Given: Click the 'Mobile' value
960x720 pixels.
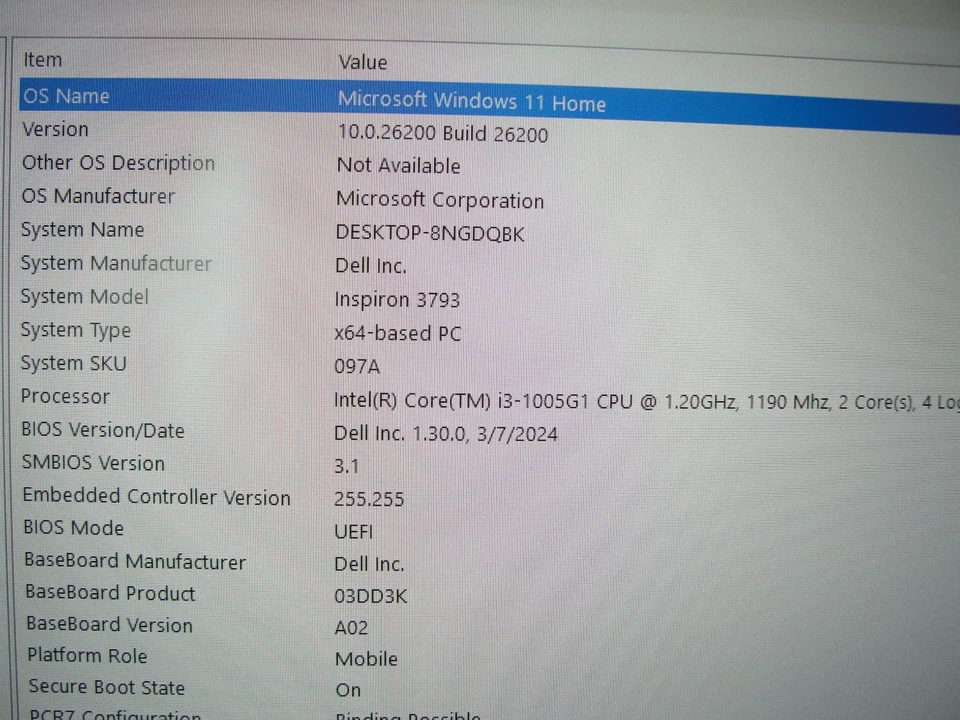Looking at the screenshot, I should (x=367, y=659).
